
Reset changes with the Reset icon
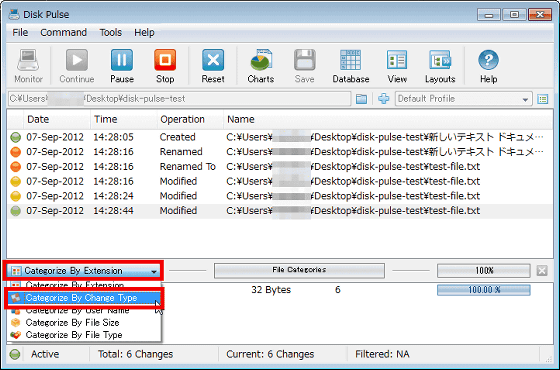213,66
